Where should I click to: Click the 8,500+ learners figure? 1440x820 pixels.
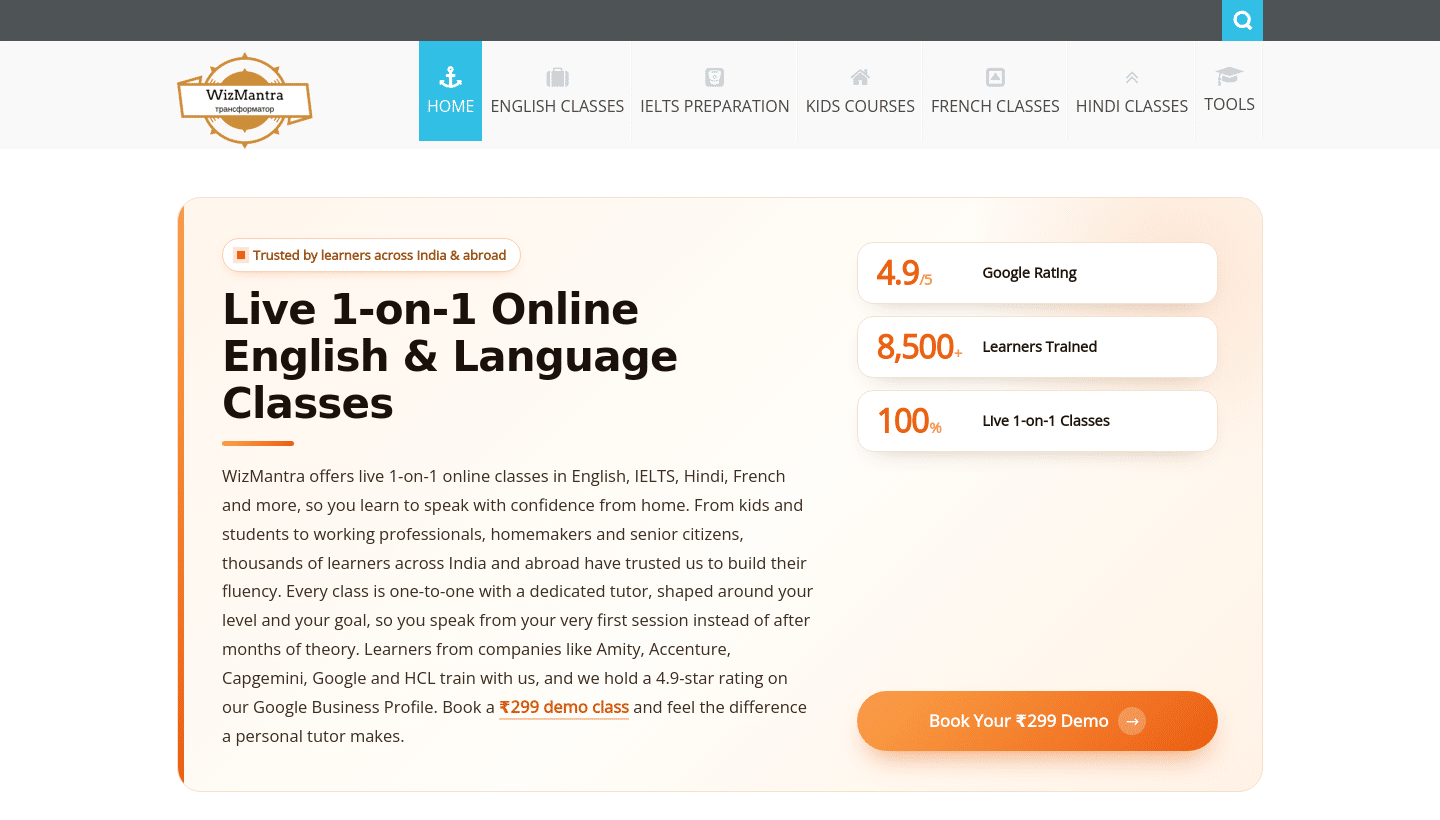click(x=919, y=347)
